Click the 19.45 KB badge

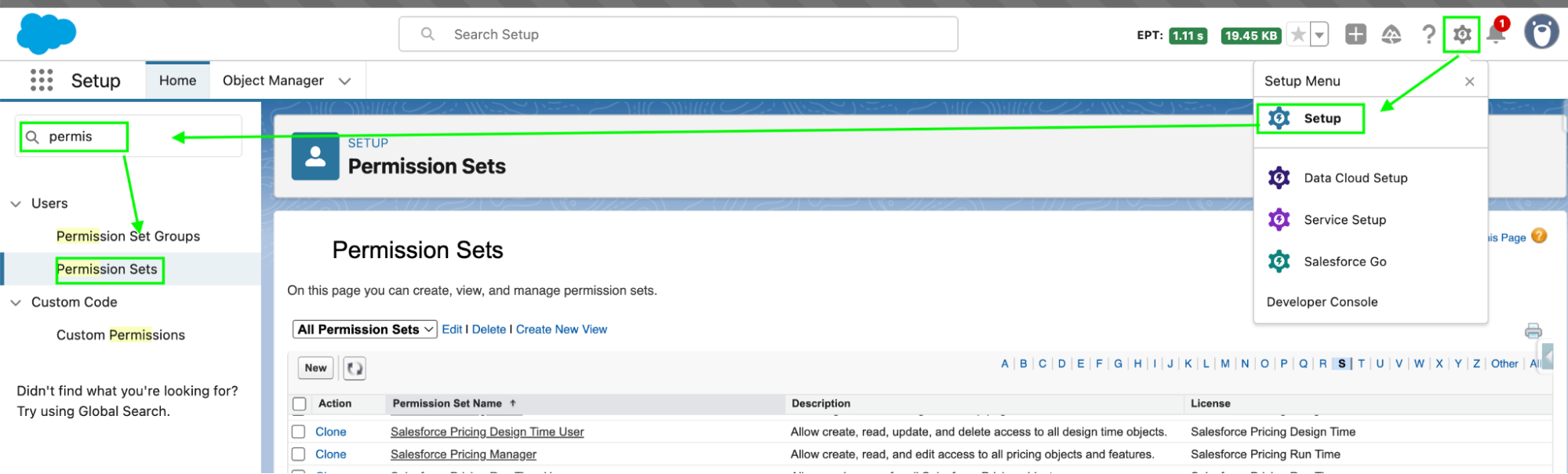1251,36
